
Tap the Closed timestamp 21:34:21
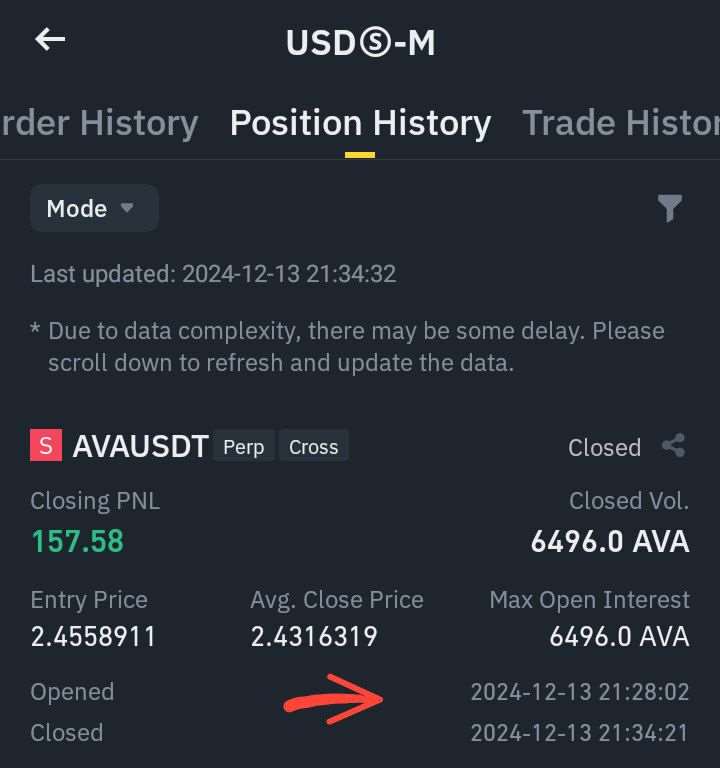click(579, 733)
